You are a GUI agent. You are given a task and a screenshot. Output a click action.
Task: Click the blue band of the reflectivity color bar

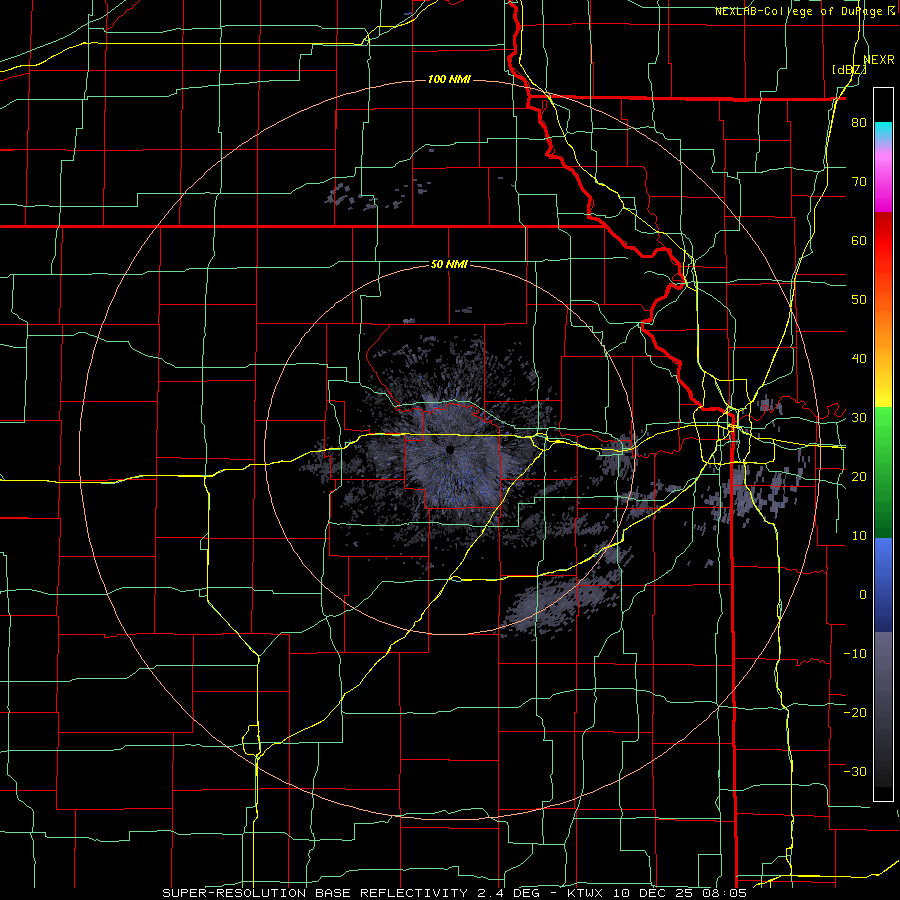click(883, 585)
